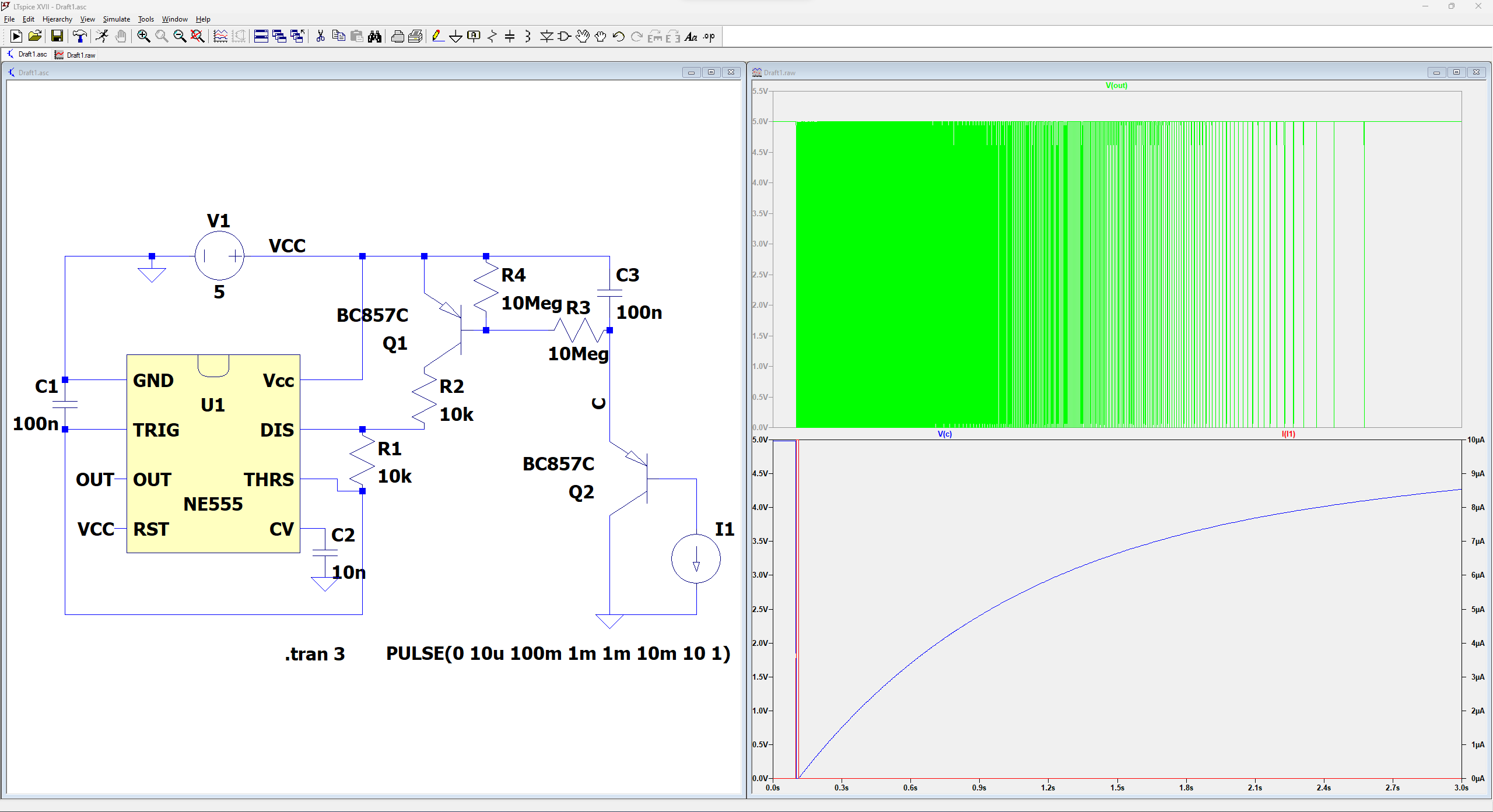Viewport: 1493px width, 812px height.
Task: Click the .tran 3 directive text
Action: (315, 653)
